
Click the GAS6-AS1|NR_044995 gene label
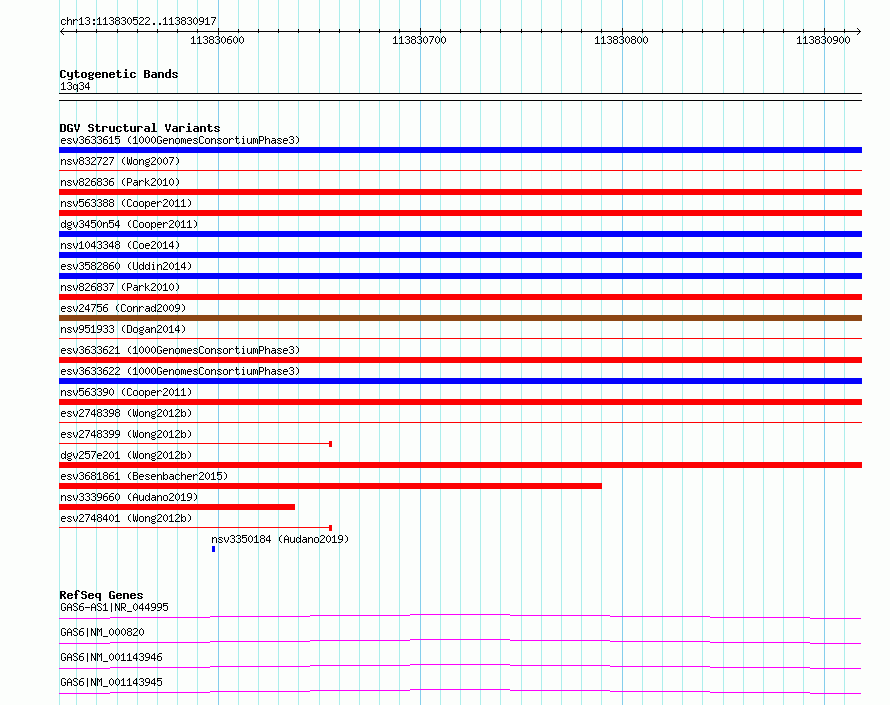[114, 607]
